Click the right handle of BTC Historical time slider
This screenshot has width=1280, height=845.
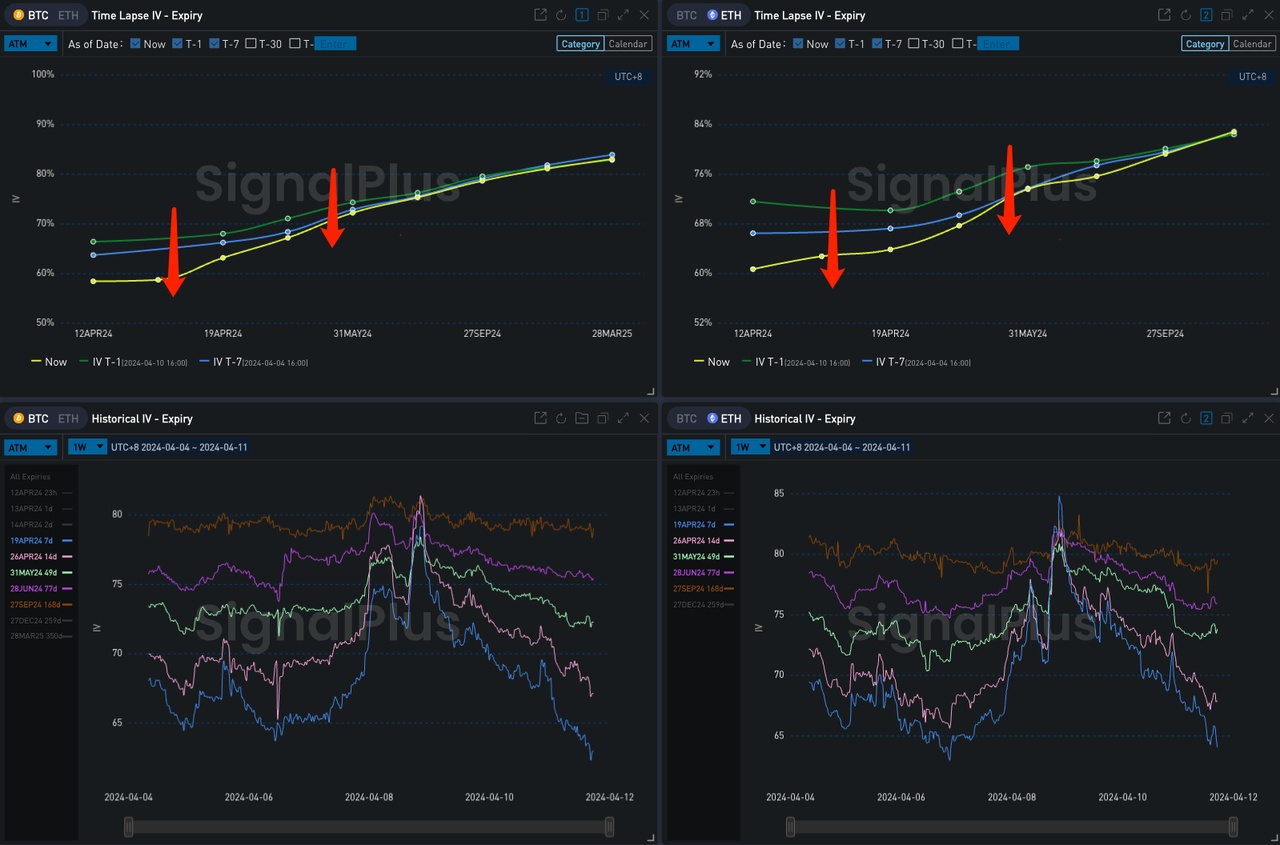click(x=609, y=827)
